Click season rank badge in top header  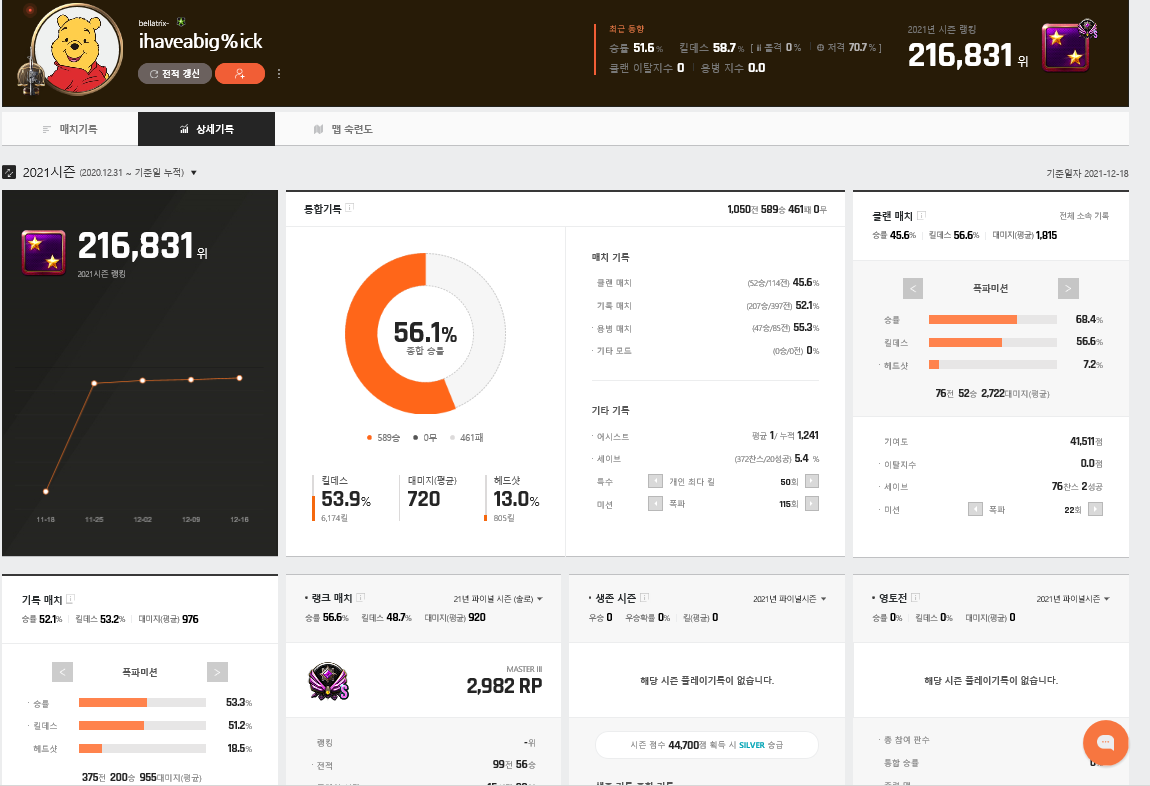1066,48
